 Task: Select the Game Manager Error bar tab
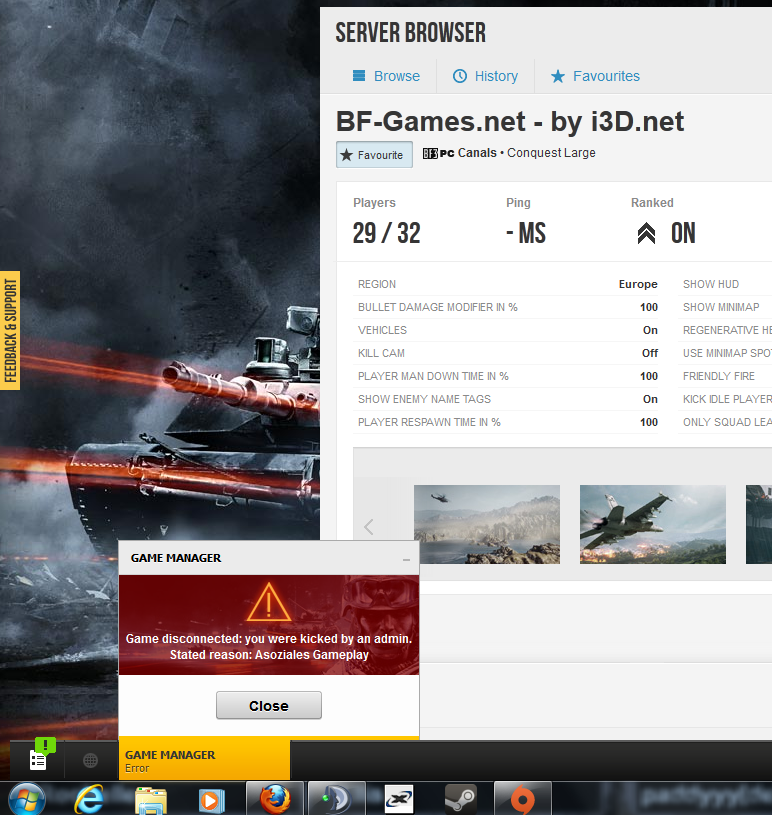point(204,760)
